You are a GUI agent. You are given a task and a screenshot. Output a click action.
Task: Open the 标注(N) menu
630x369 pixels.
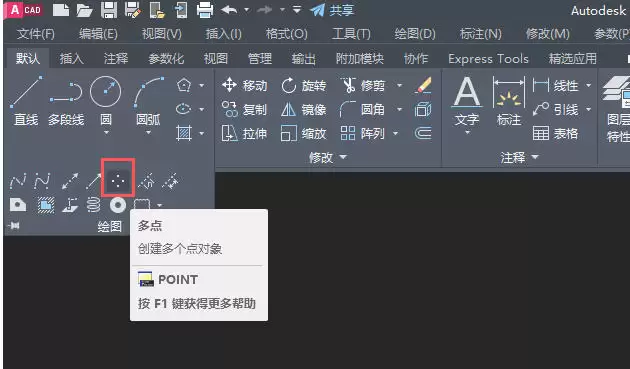point(481,34)
